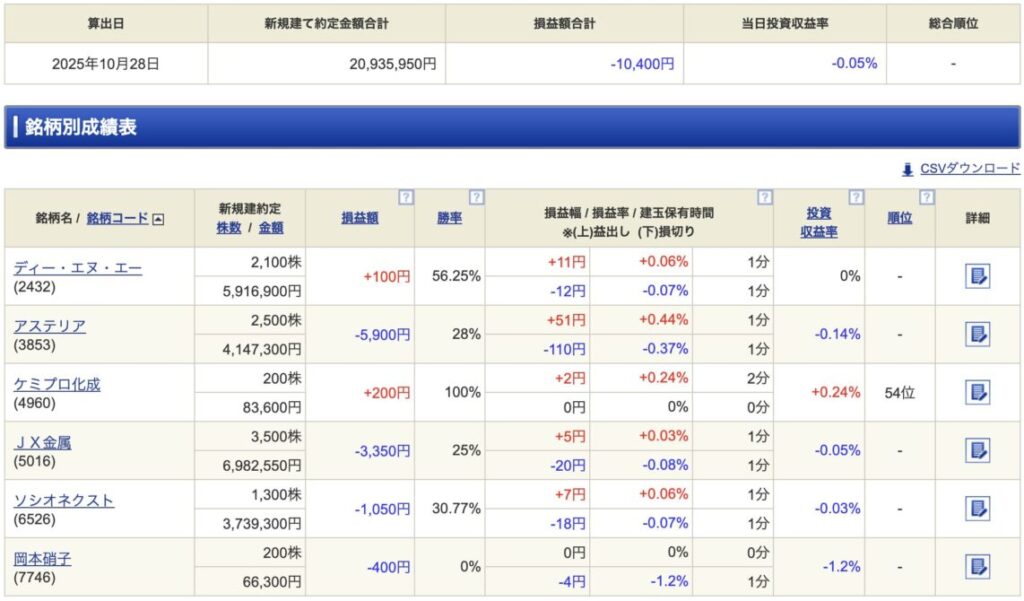Viewport: 1024px width, 601px height.
Task: Open the アステリア stock name link
Action: click(49, 326)
